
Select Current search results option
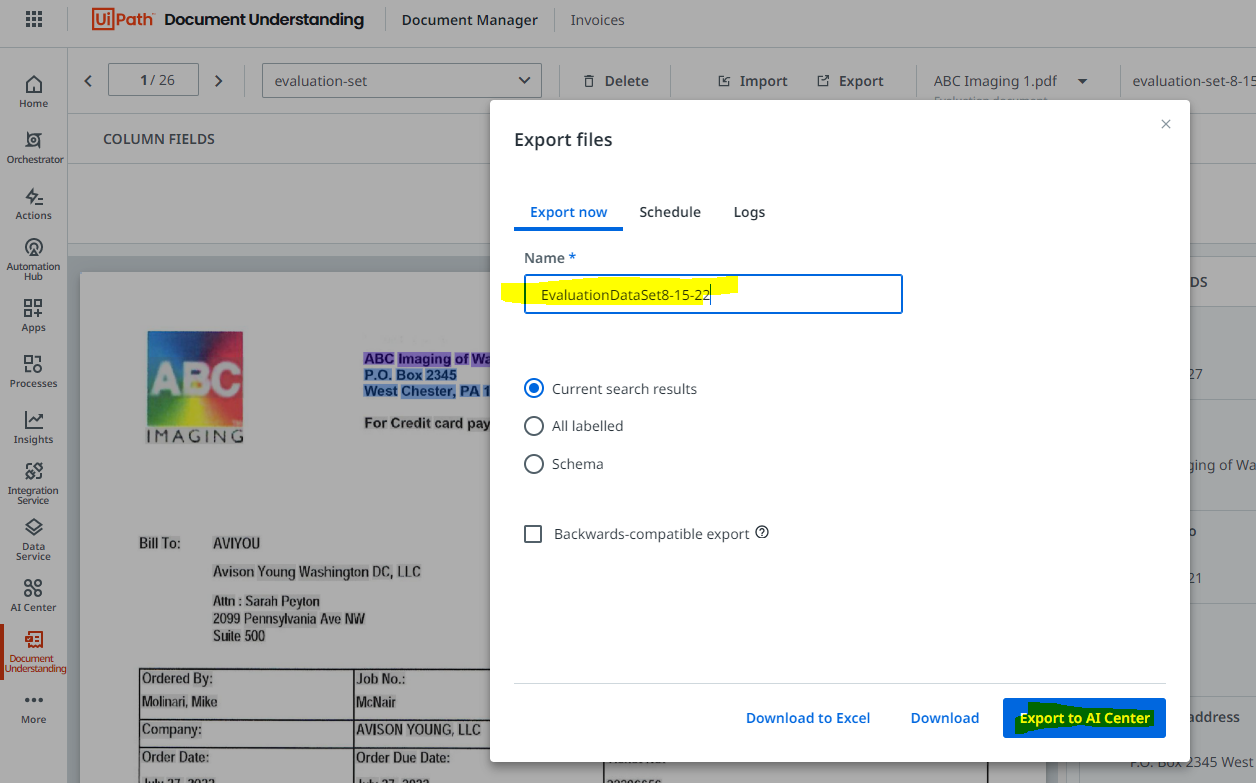534,388
